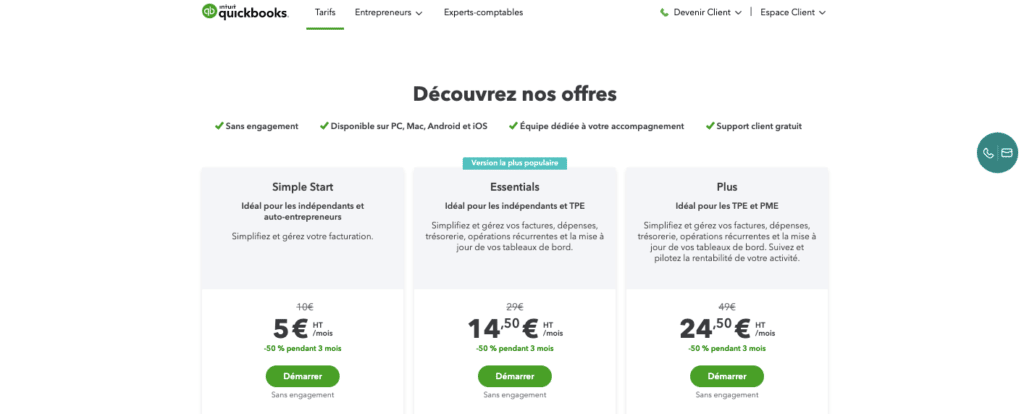Viewport: 1024px width, 414px height.
Task: Open the Experts-comptables menu item
Action: [x=483, y=13]
